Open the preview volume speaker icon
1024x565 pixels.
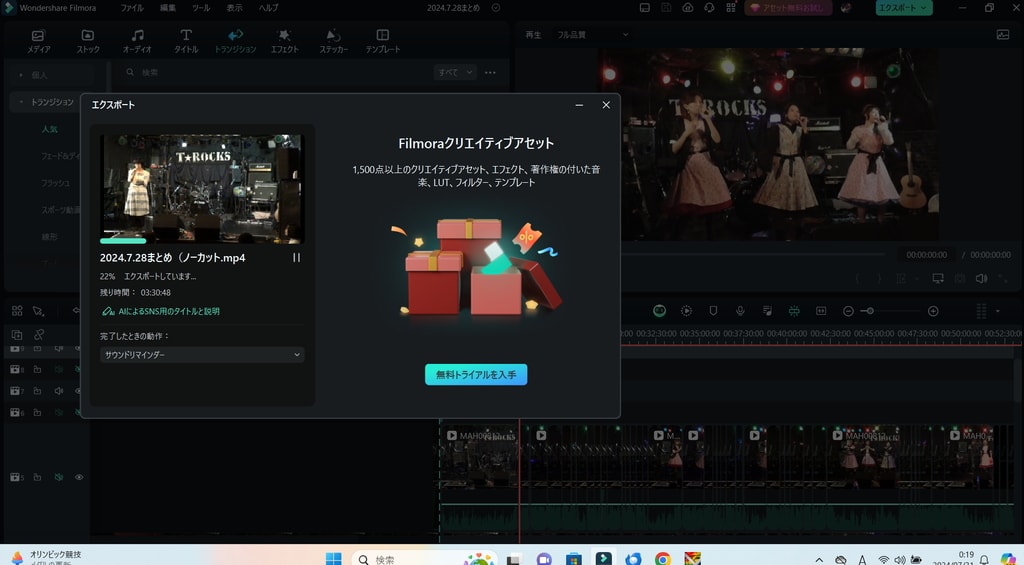[x=981, y=278]
